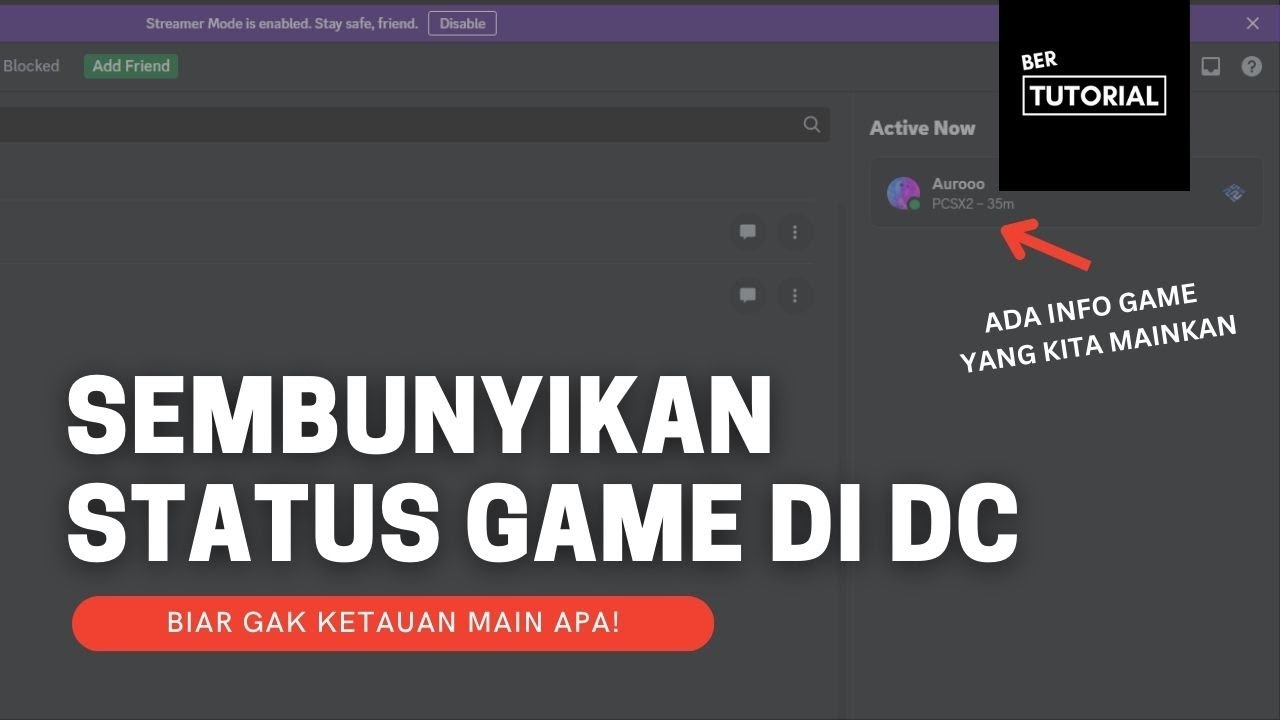Image resolution: width=1280 pixels, height=720 pixels.
Task: Click the PCSX2 – 35m activity text
Action: click(973, 204)
